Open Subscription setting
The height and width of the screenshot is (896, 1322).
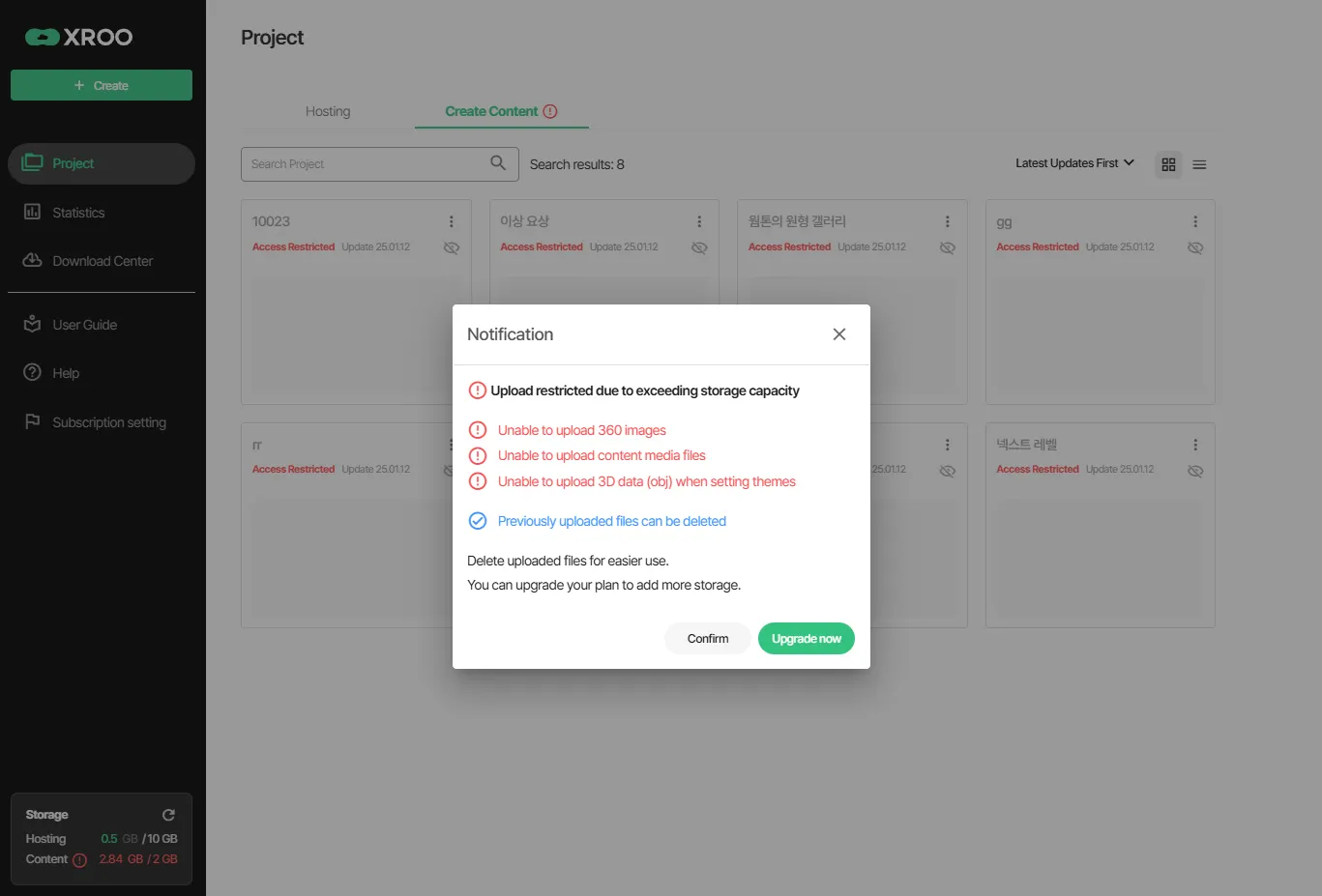click(109, 422)
